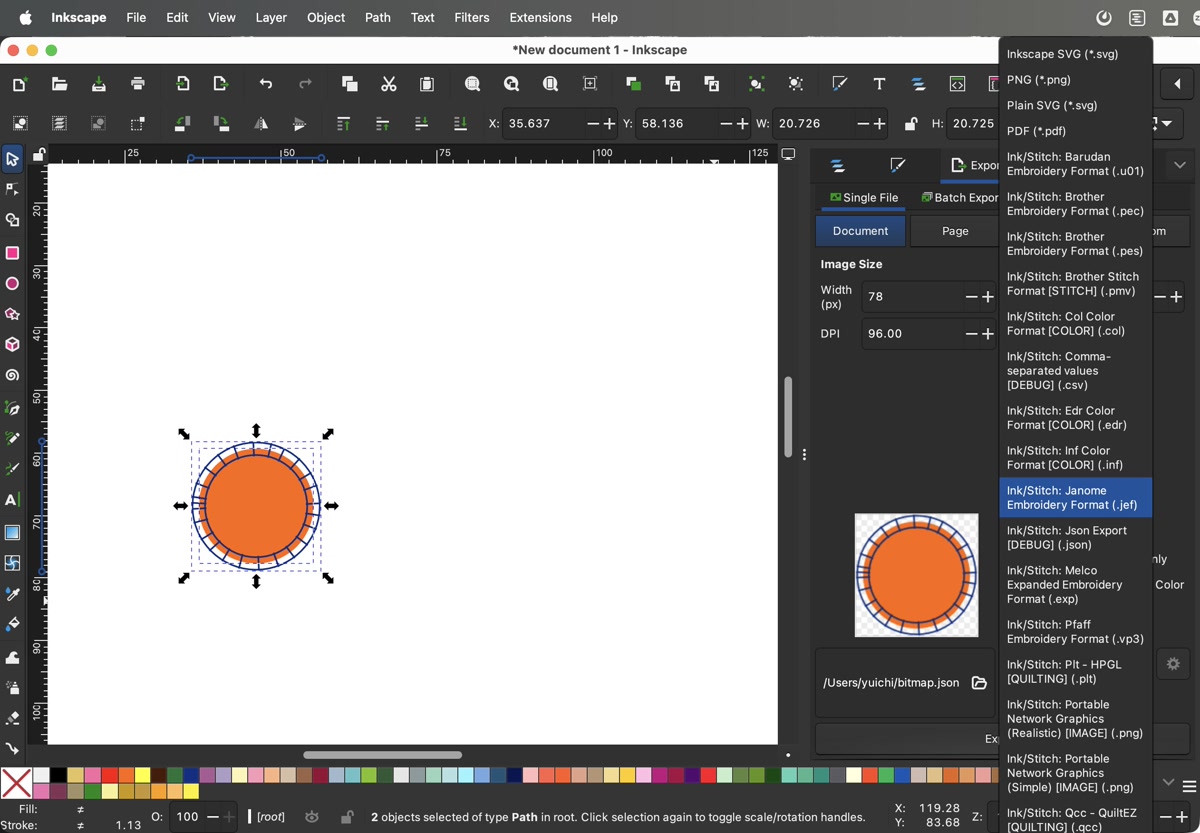
Task: Print the document icon
Action: pyautogui.click(x=137, y=84)
